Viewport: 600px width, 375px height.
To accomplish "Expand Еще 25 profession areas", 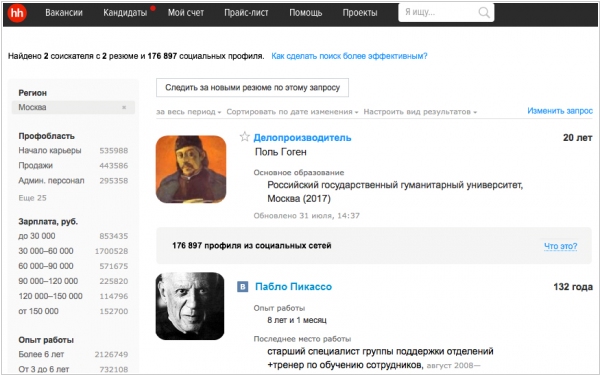I will click(x=33, y=198).
